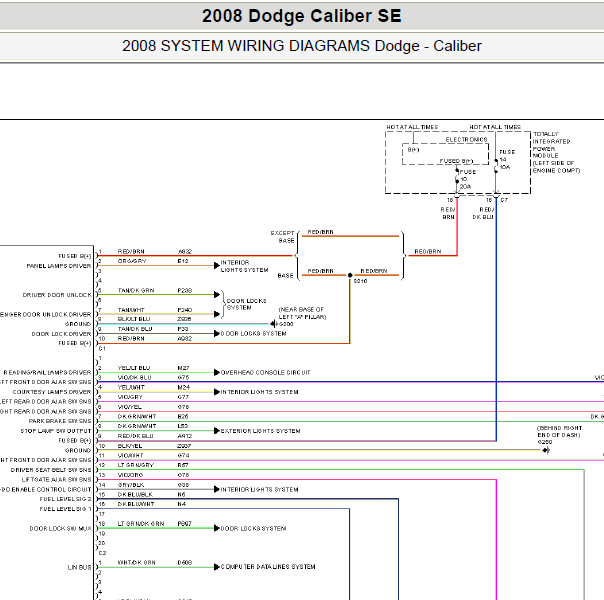Image resolution: width=604 pixels, height=600 pixels.
Task: Click the '2008 Dodge Caliber SE' title
Action: point(302,16)
